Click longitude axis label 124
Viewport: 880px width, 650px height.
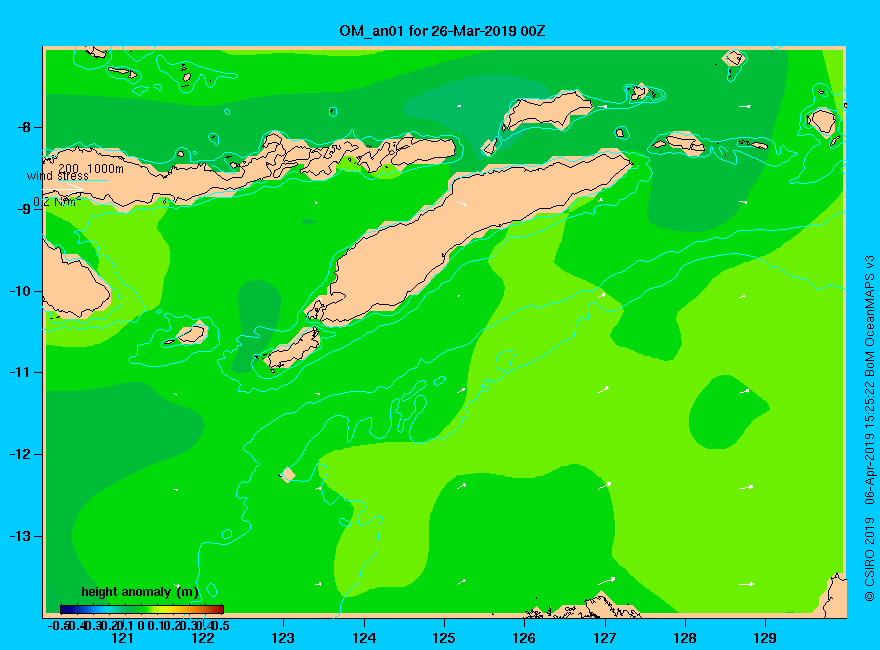click(364, 638)
